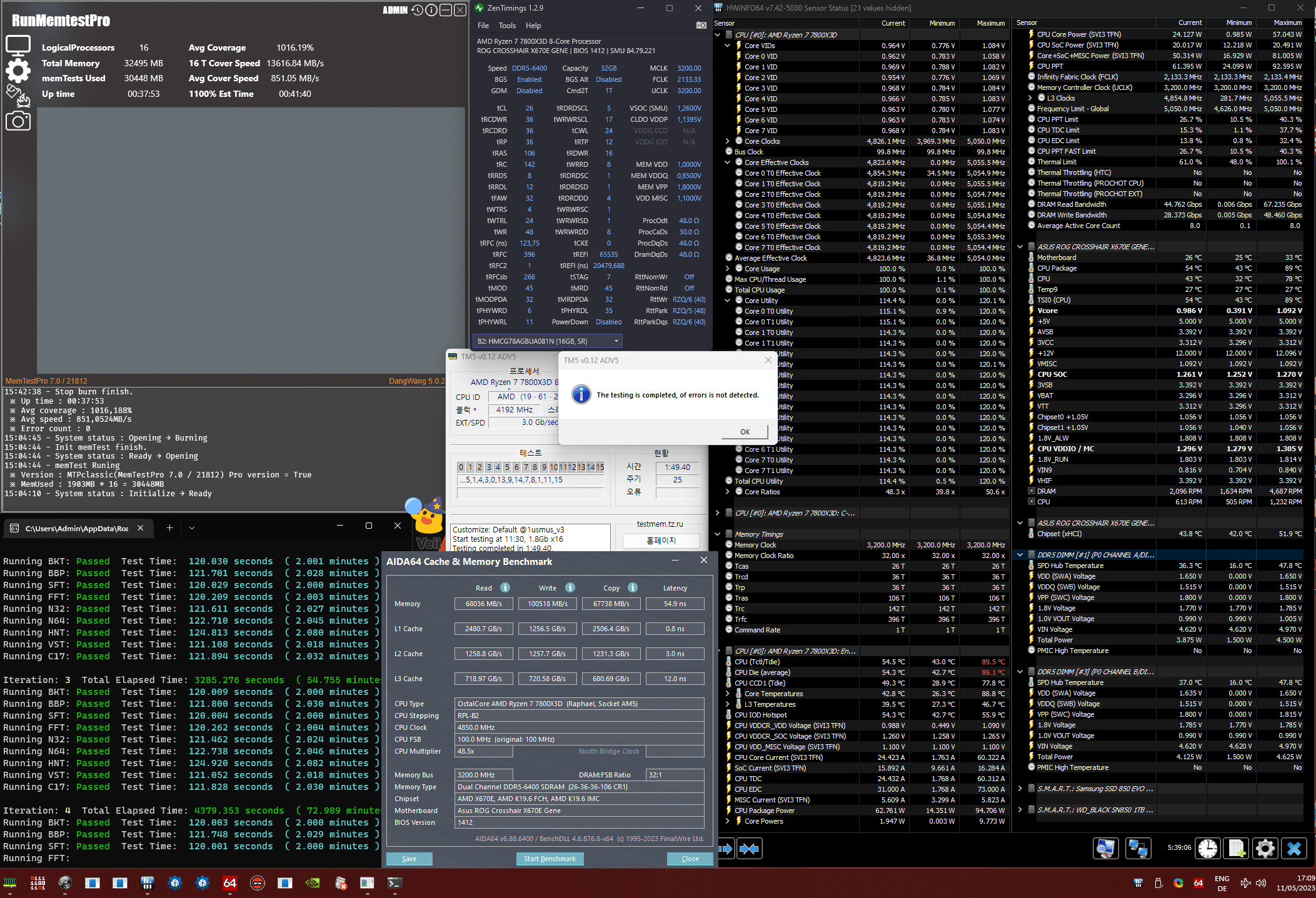Open the ZenTimings Help menu
The image size is (1316, 898).
[x=533, y=26]
